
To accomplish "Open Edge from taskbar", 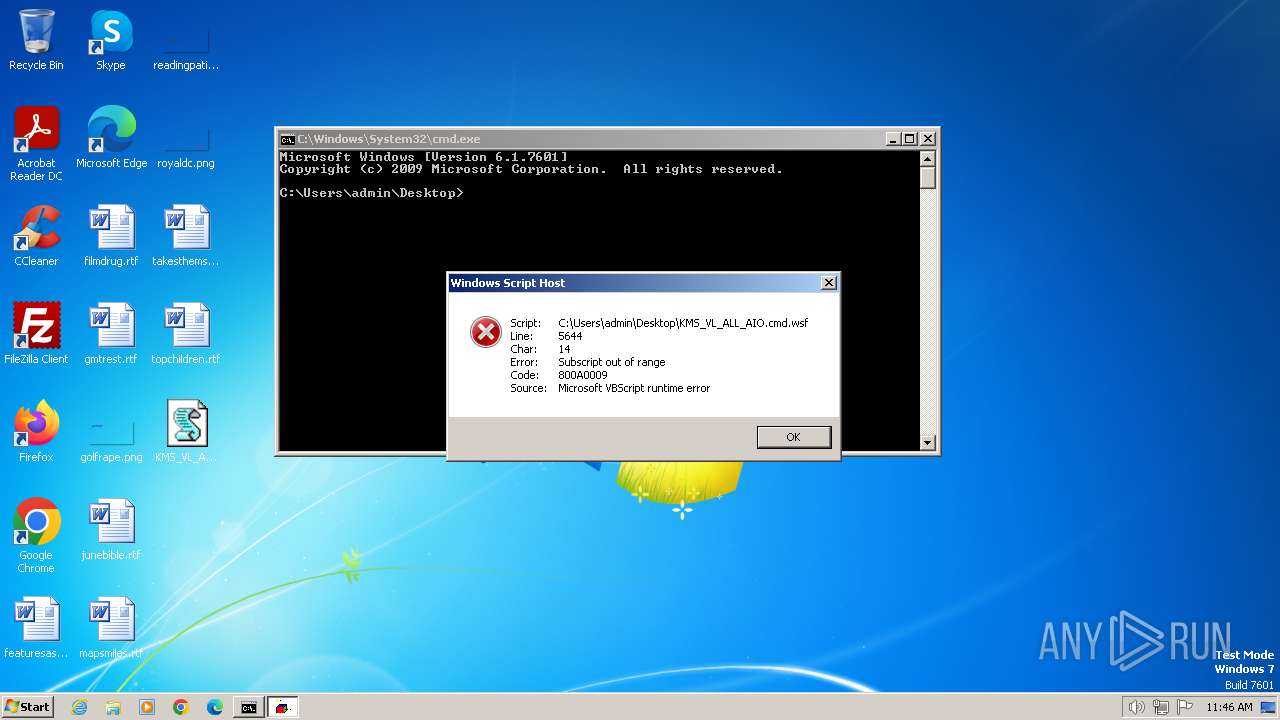I will click(215, 707).
